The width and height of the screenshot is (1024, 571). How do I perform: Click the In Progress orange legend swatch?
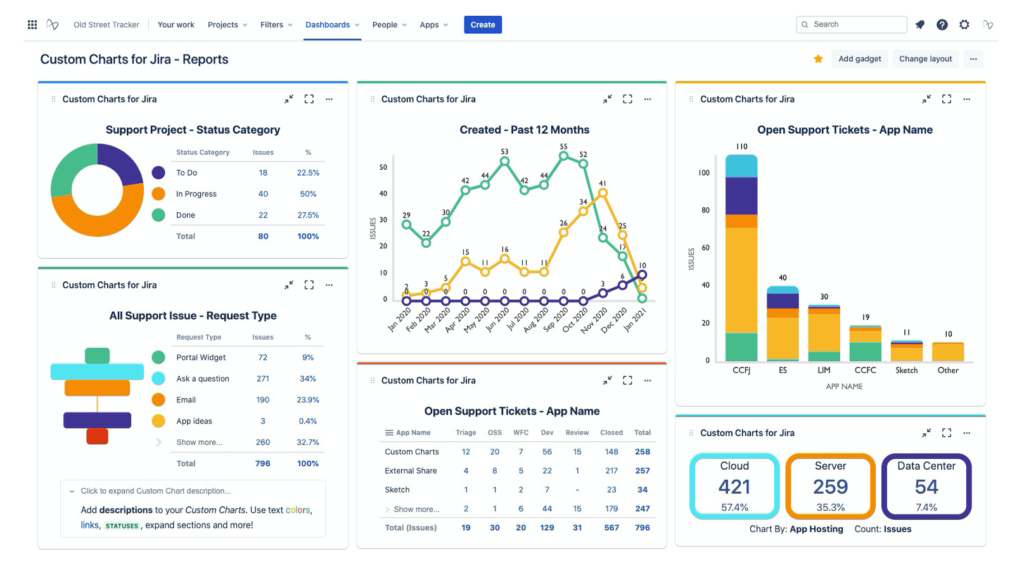[x=158, y=194]
